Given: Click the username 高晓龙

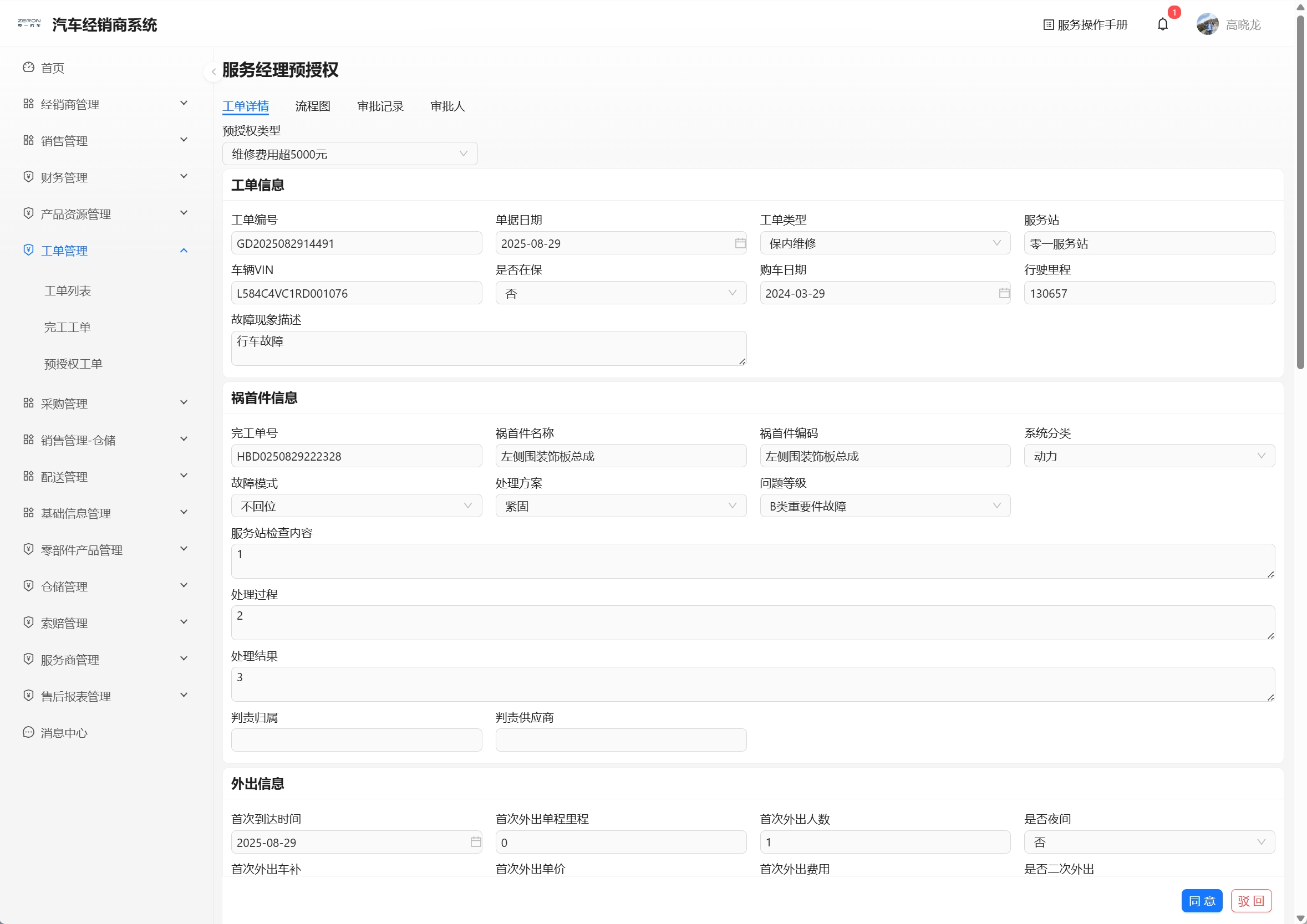Looking at the screenshot, I should (1243, 24).
